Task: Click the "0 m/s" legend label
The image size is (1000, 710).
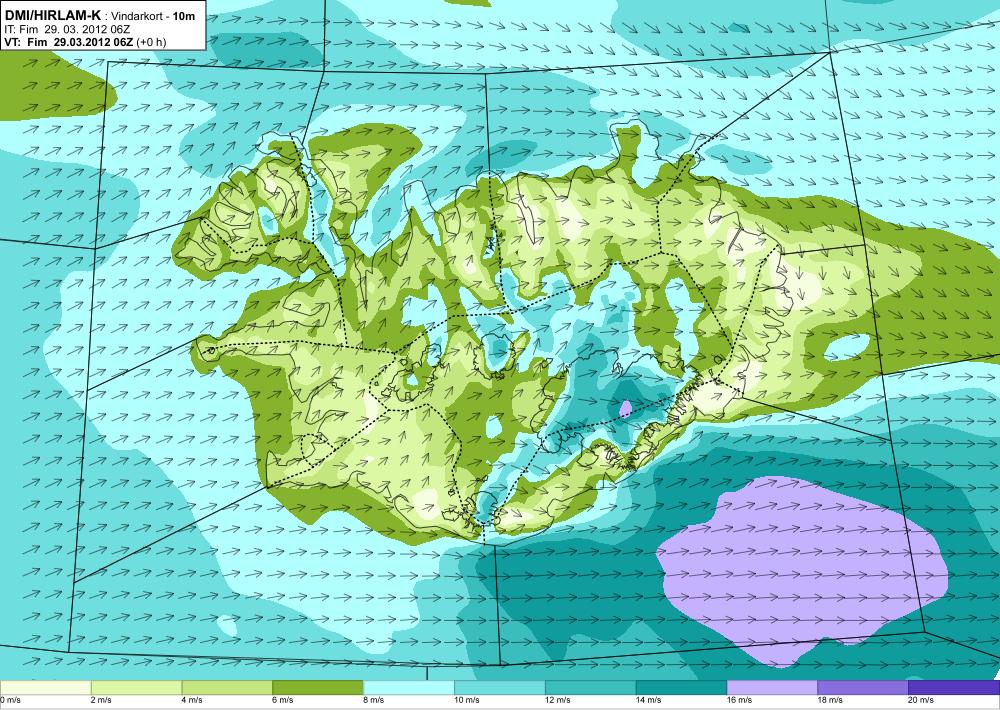Action: pyautogui.click(x=11, y=700)
